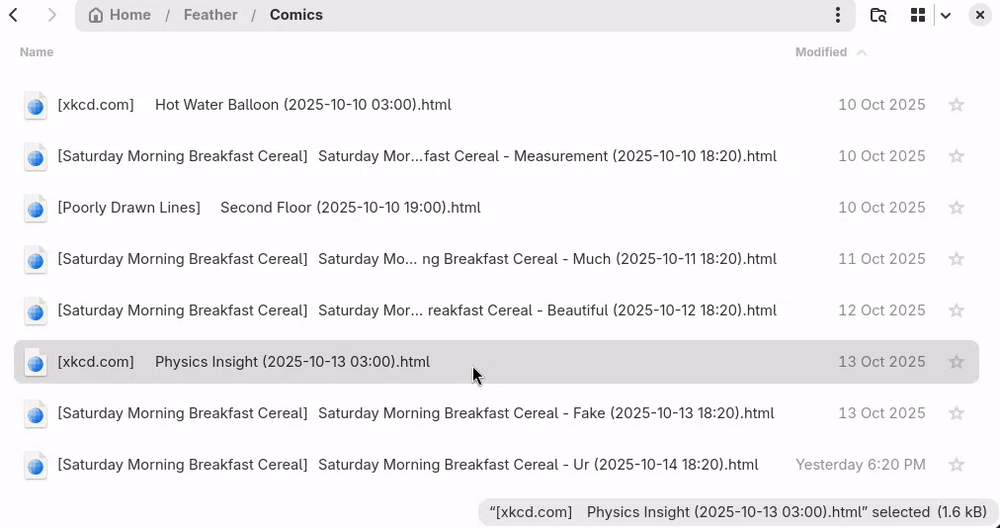Click the Home icon in breadcrumb
Image resolution: width=1000 pixels, height=528 pixels.
point(96,15)
